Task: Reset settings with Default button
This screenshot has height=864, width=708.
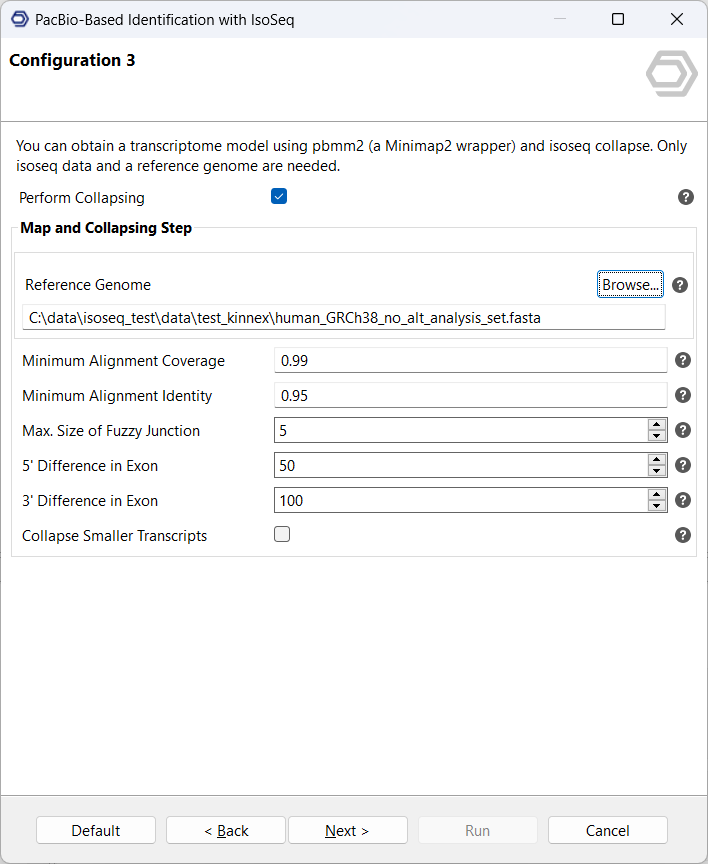Action: (96, 831)
